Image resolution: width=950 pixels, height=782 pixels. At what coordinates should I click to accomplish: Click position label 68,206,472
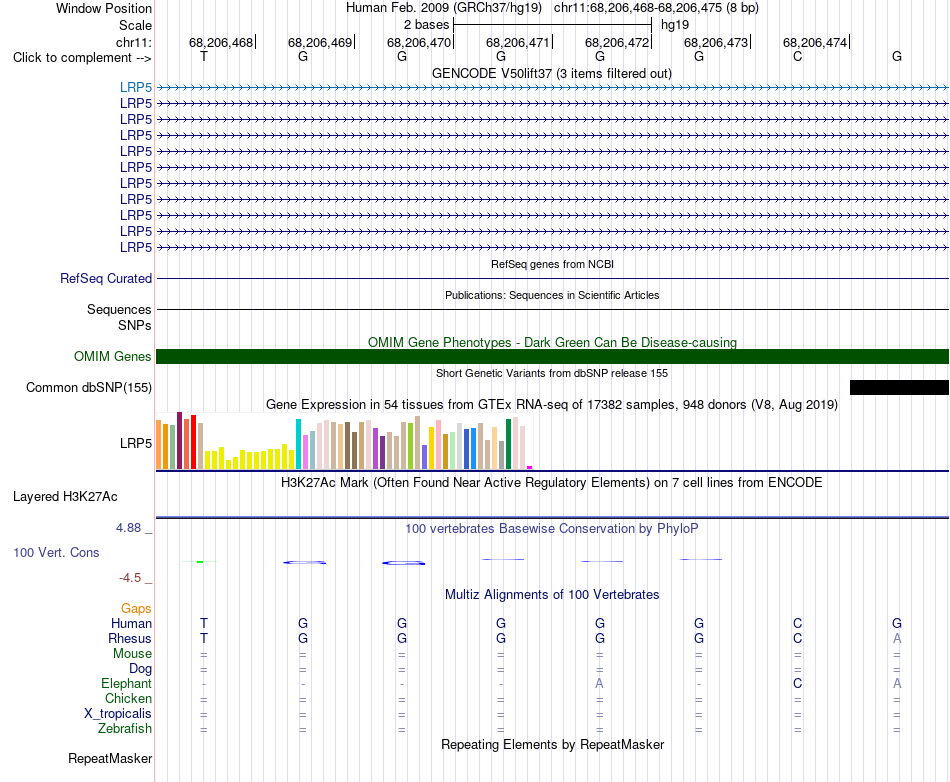tap(617, 42)
